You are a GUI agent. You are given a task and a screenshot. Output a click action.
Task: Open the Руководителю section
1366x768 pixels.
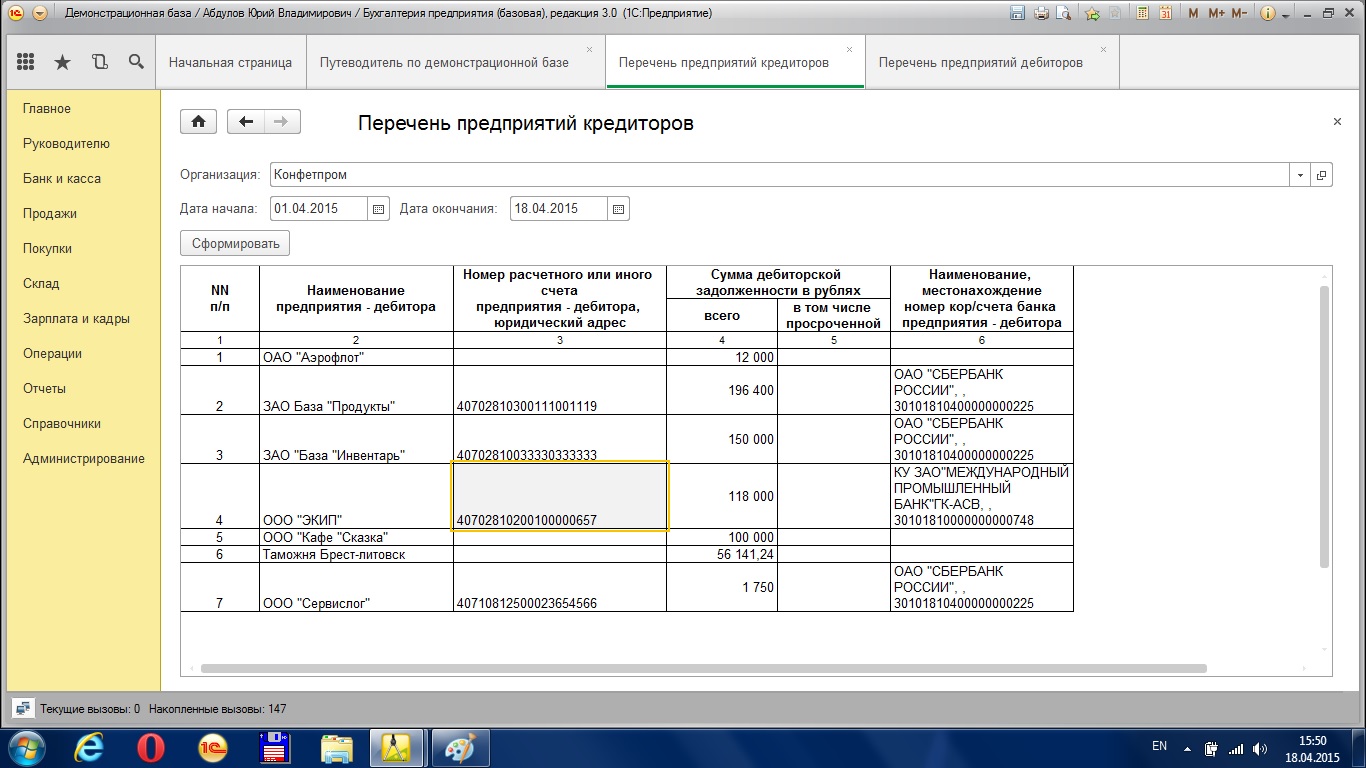(x=66, y=143)
